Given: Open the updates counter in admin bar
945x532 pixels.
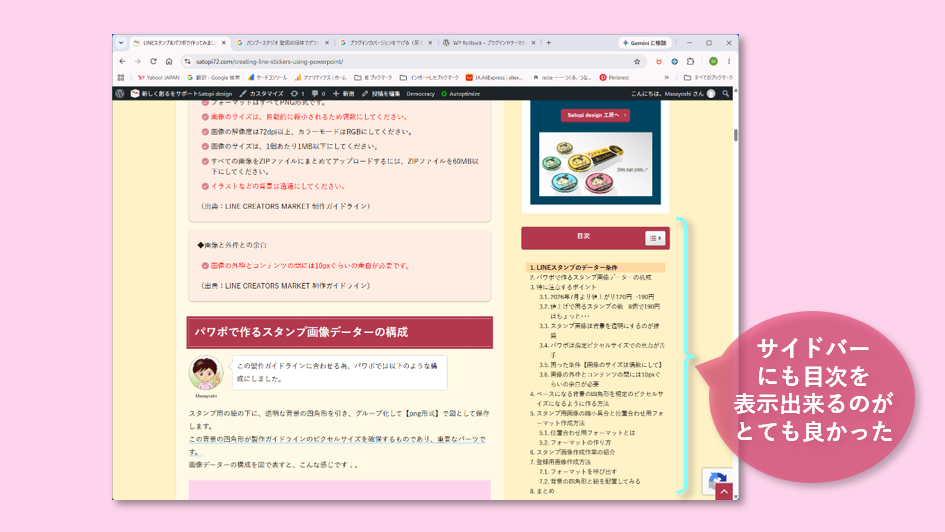Looking at the screenshot, I should click(297, 94).
